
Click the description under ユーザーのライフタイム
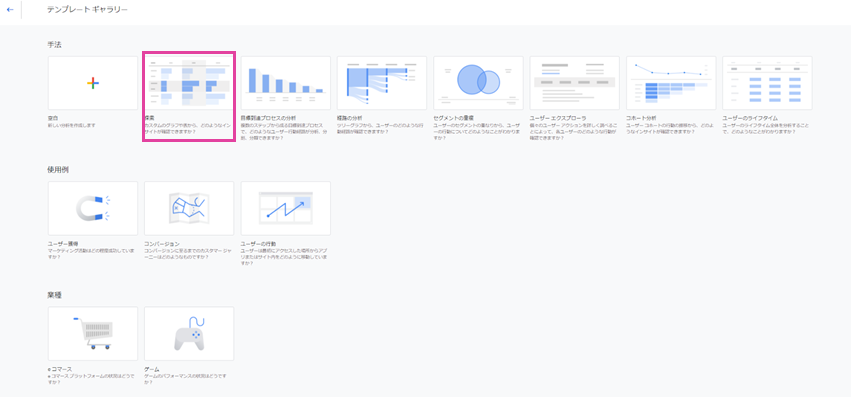[766, 128]
